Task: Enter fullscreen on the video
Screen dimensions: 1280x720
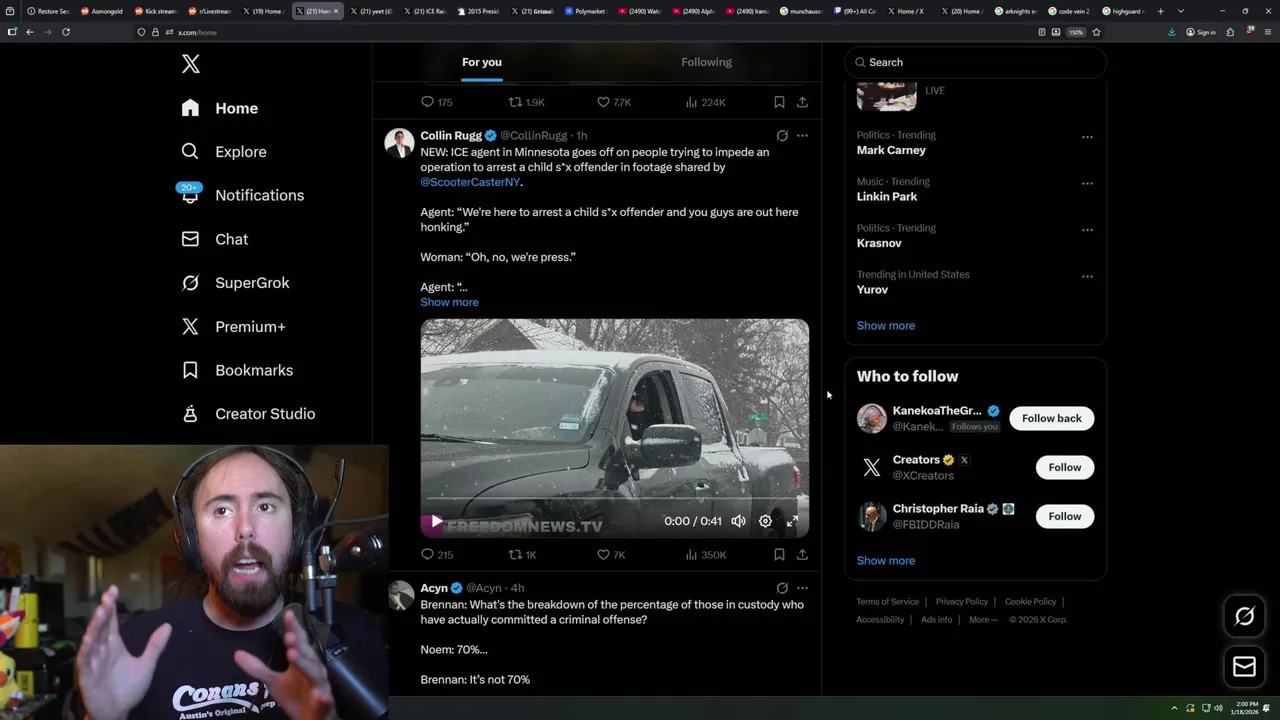Action: click(x=792, y=521)
